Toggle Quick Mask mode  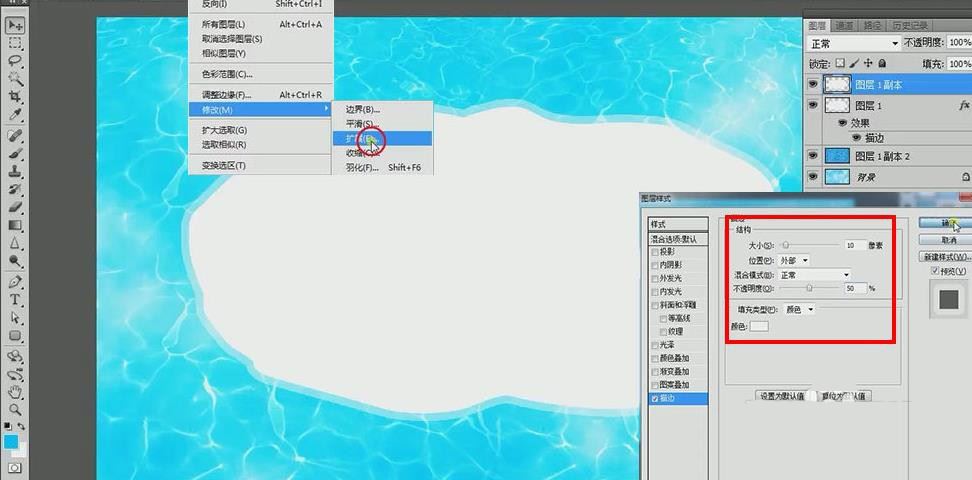click(x=15, y=467)
